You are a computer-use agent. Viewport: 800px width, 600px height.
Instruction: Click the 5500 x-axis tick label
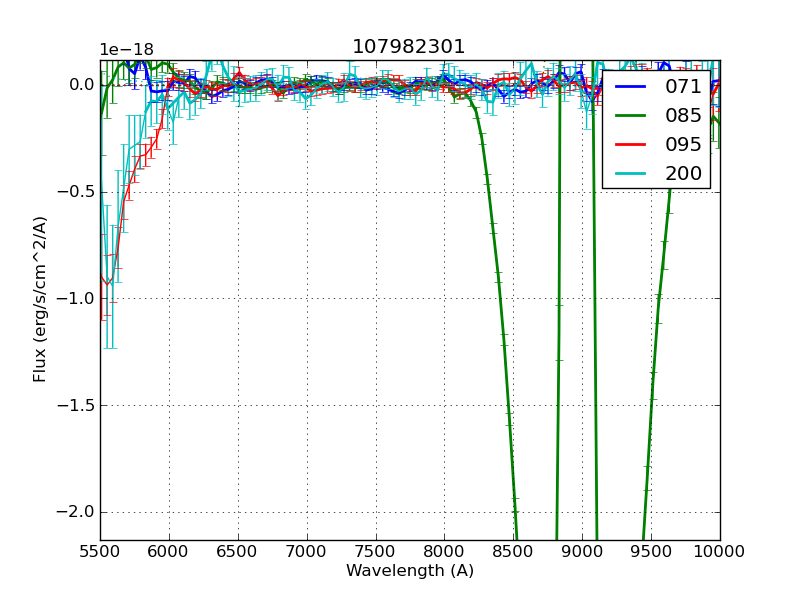(x=100, y=551)
